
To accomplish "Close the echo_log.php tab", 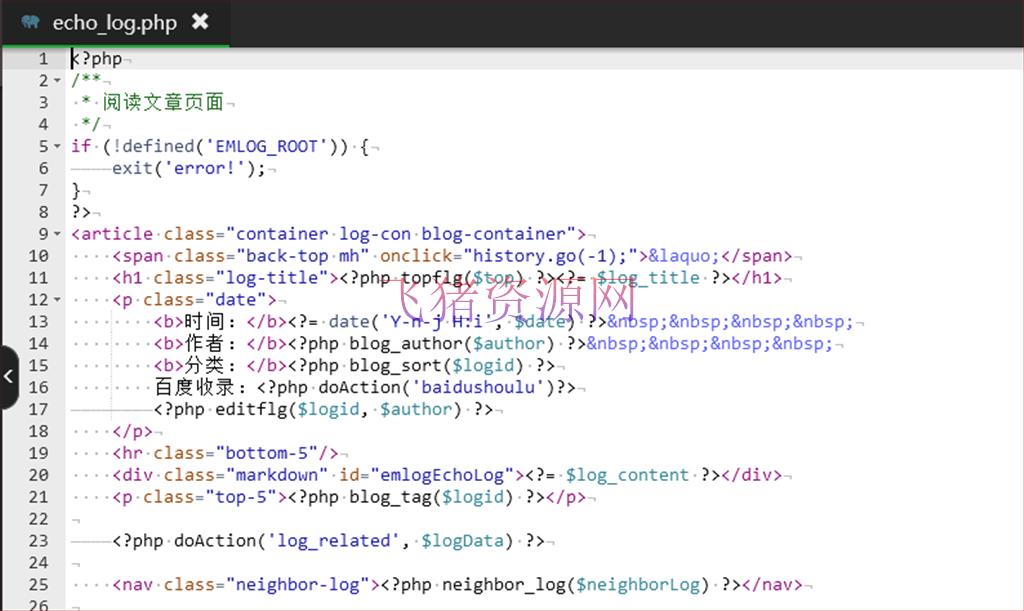I will 200,21.
